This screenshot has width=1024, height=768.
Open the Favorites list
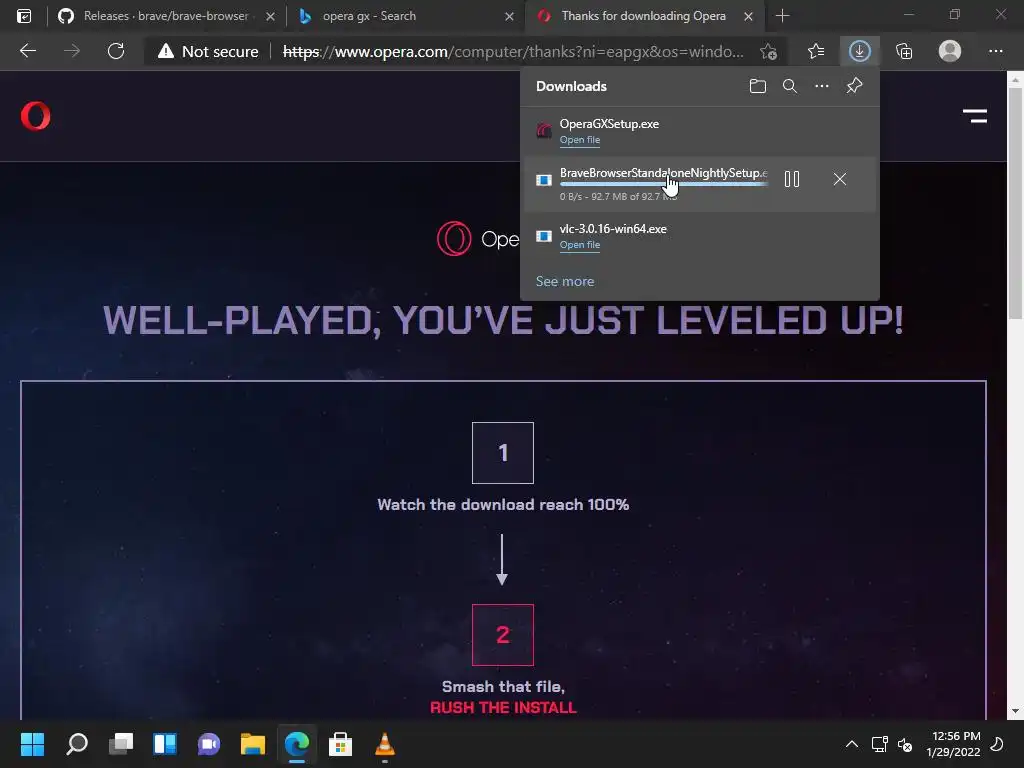pyautogui.click(x=816, y=51)
